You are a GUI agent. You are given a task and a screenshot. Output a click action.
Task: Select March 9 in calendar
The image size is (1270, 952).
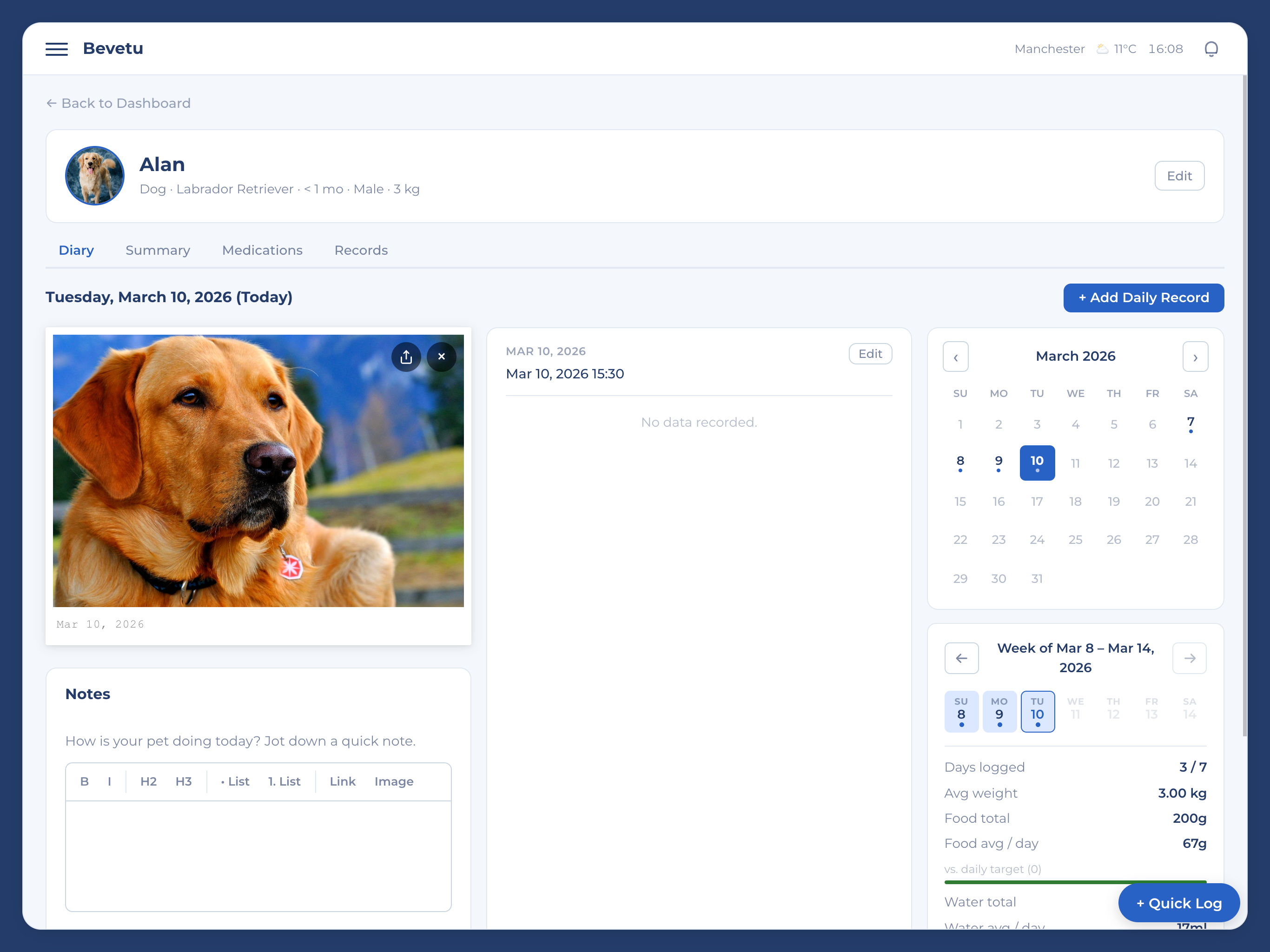point(999,462)
